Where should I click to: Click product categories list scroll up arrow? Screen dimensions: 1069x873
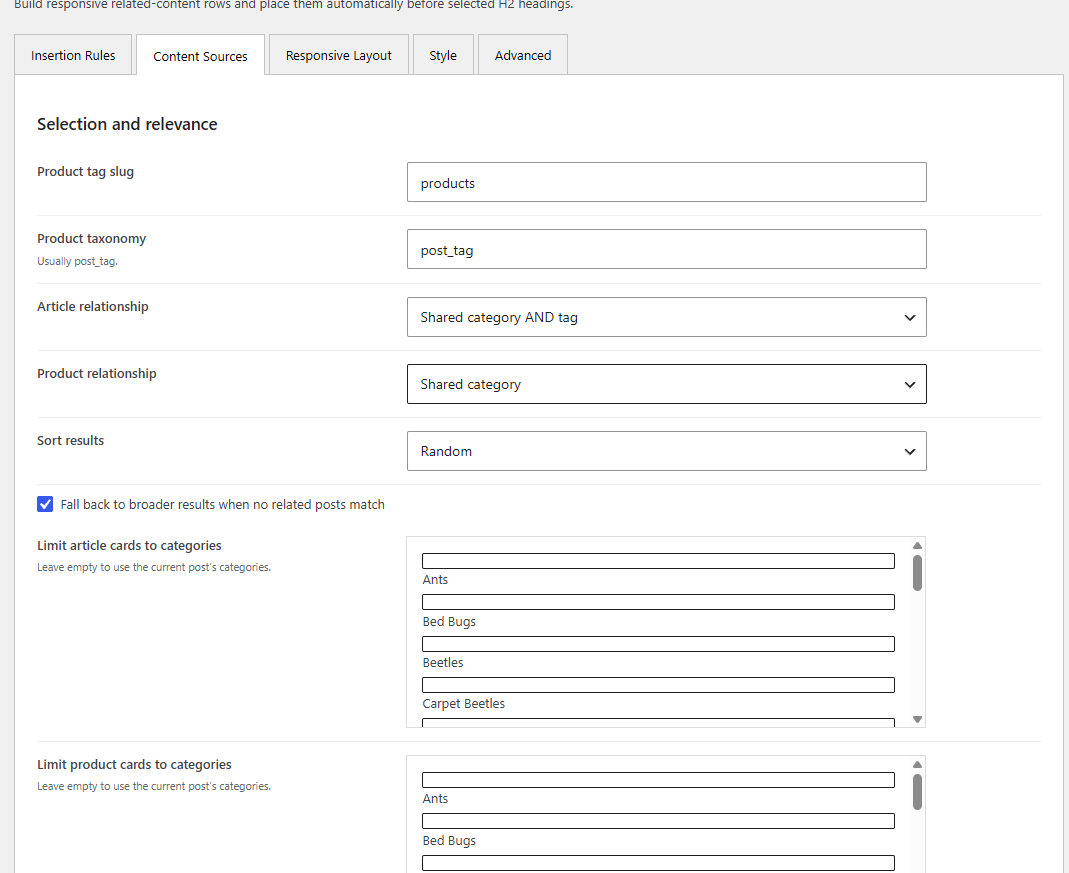(917, 765)
